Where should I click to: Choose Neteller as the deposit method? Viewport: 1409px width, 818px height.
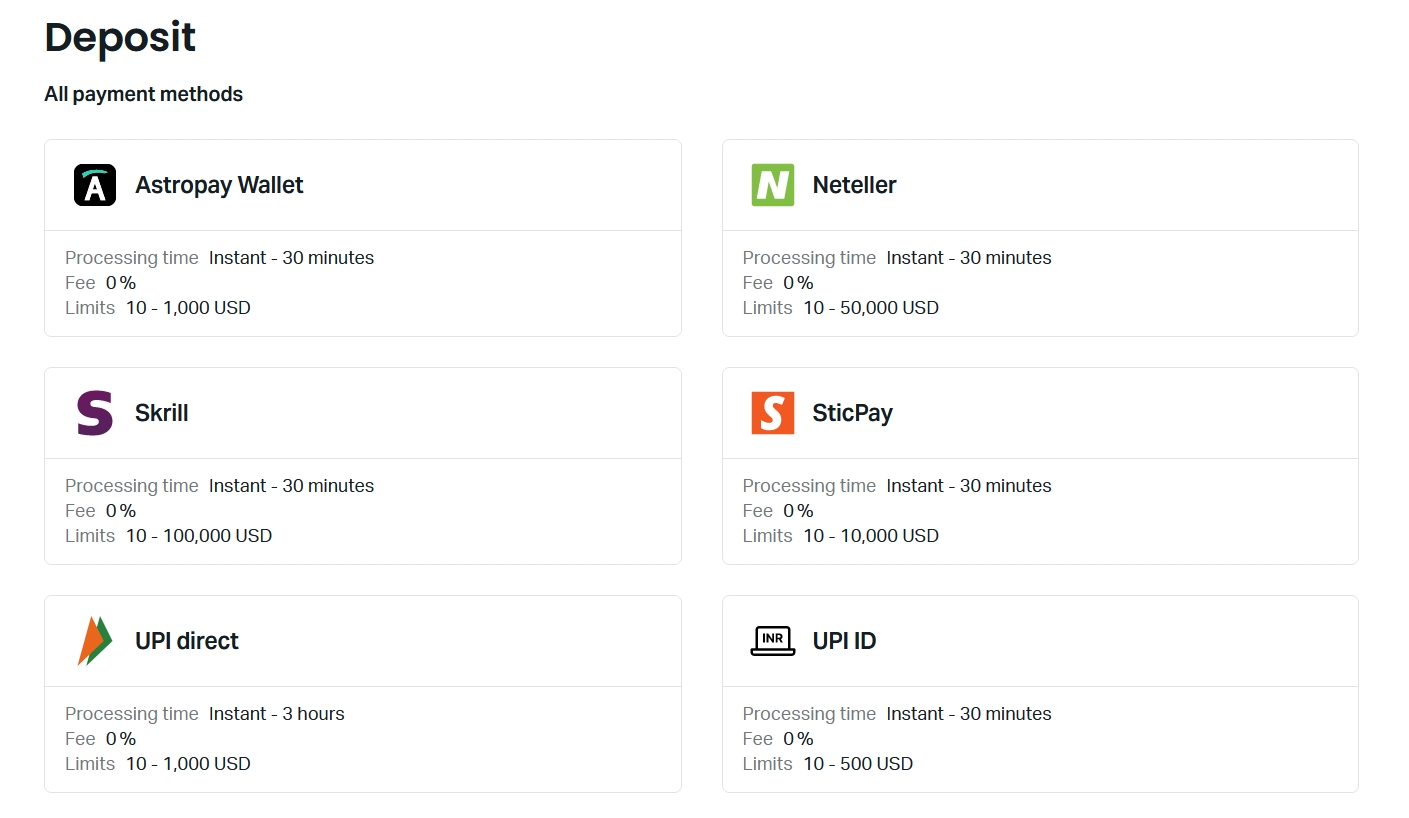click(x=854, y=185)
